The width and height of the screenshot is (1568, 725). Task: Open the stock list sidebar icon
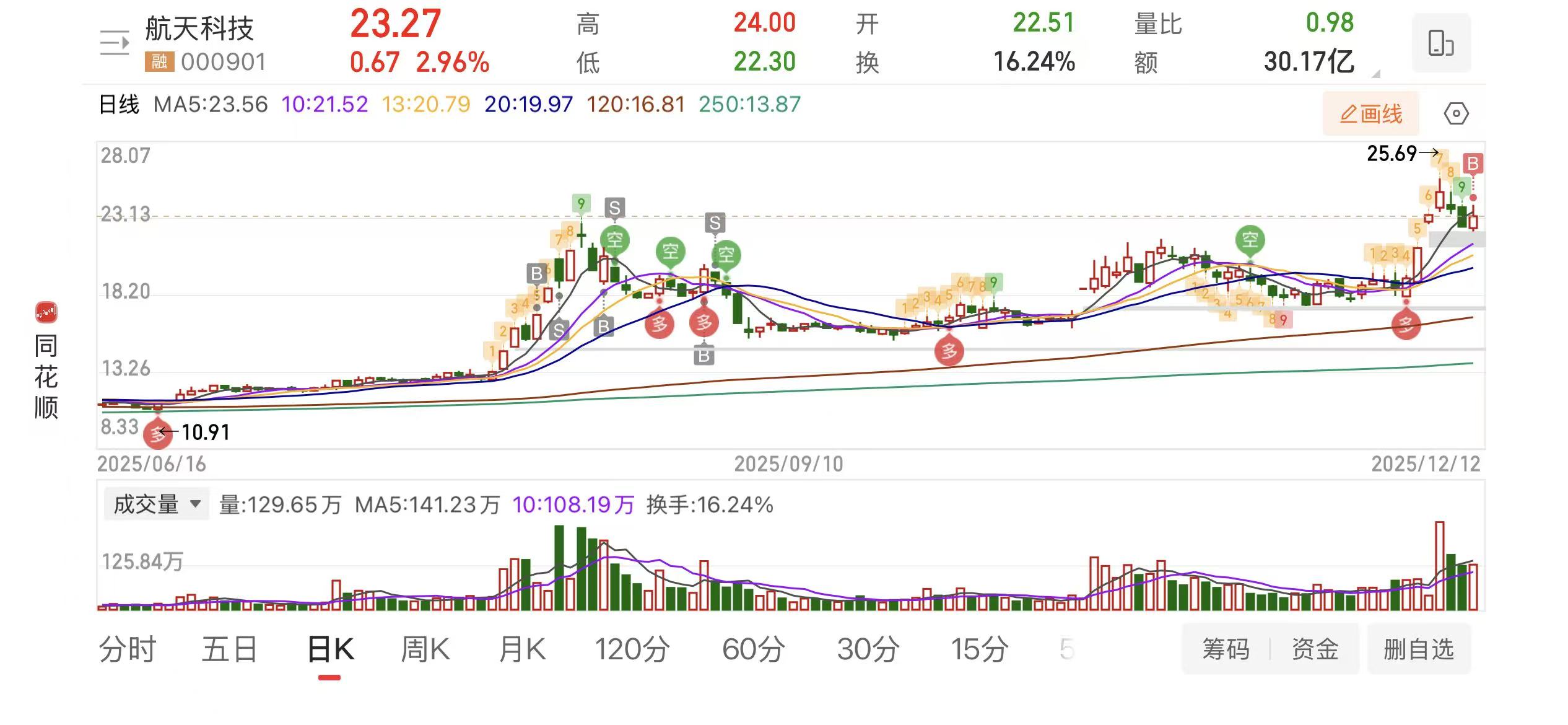point(115,43)
